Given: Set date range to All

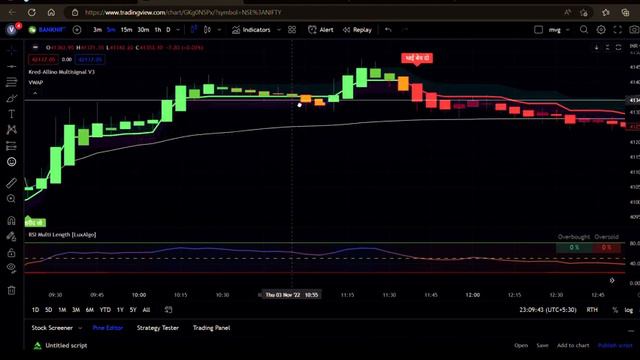Looking at the screenshot, I should (x=146, y=310).
